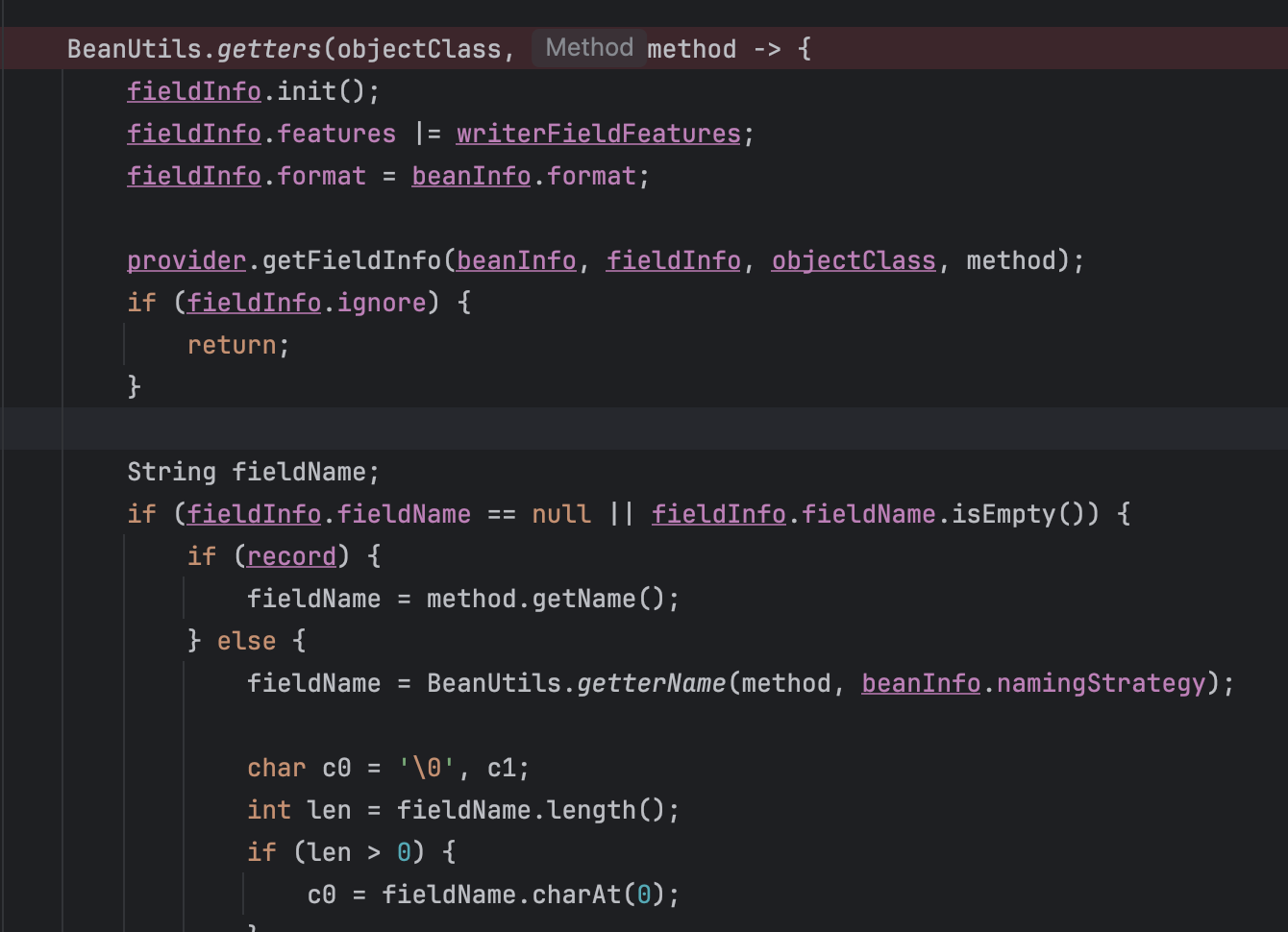Image resolution: width=1288 pixels, height=932 pixels.
Task: Click the '\0' char literal
Action: point(427,768)
